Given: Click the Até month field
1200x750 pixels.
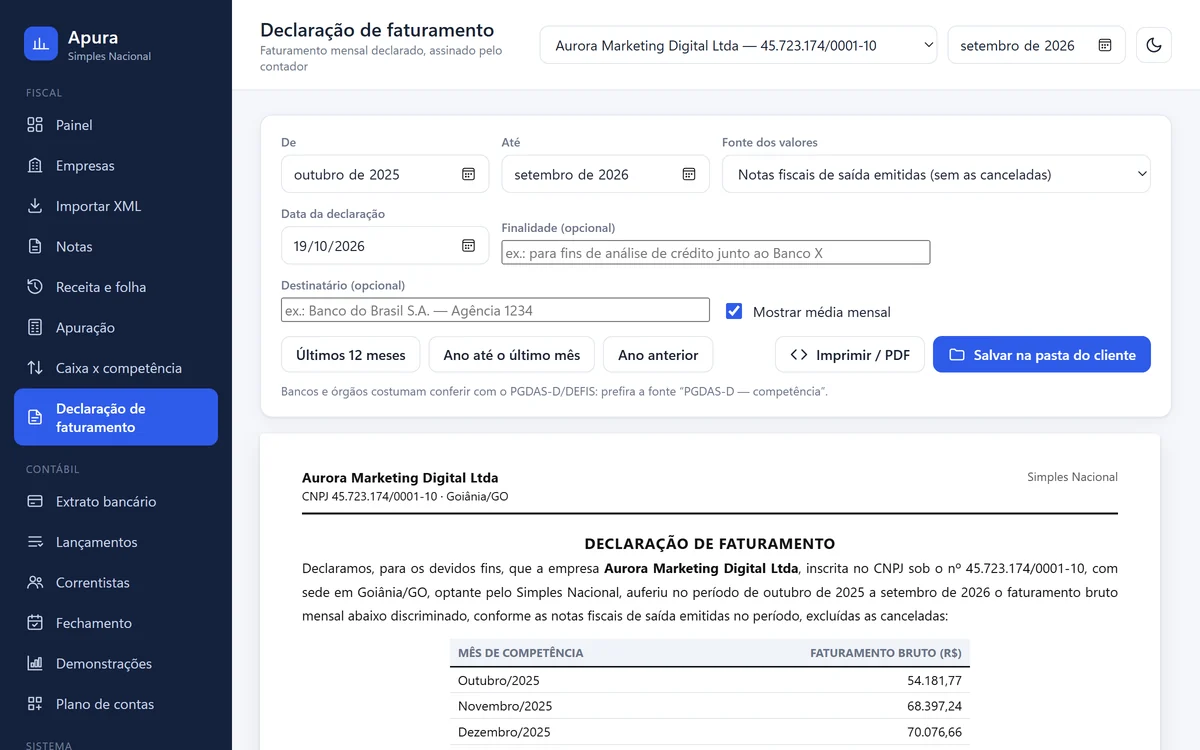Looking at the screenshot, I should (606, 174).
